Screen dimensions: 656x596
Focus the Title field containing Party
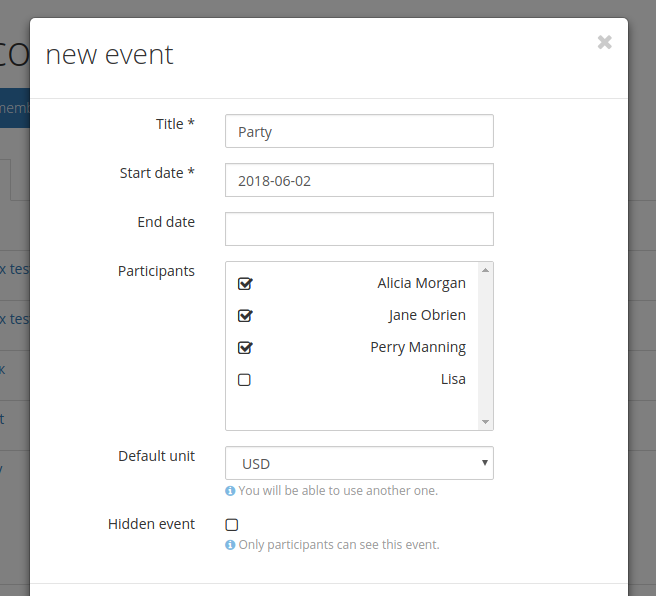359,131
